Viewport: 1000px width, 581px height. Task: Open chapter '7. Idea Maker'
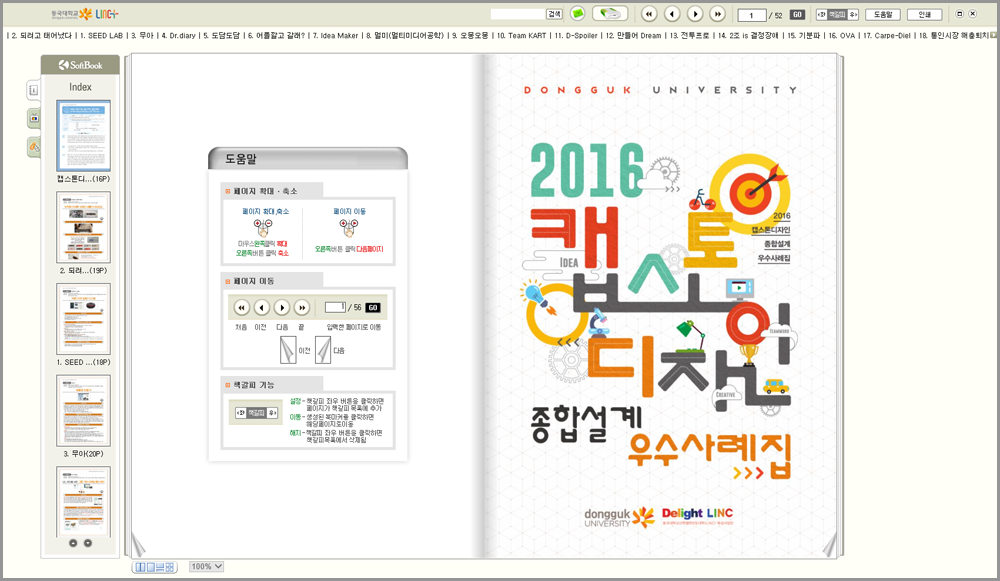point(335,36)
